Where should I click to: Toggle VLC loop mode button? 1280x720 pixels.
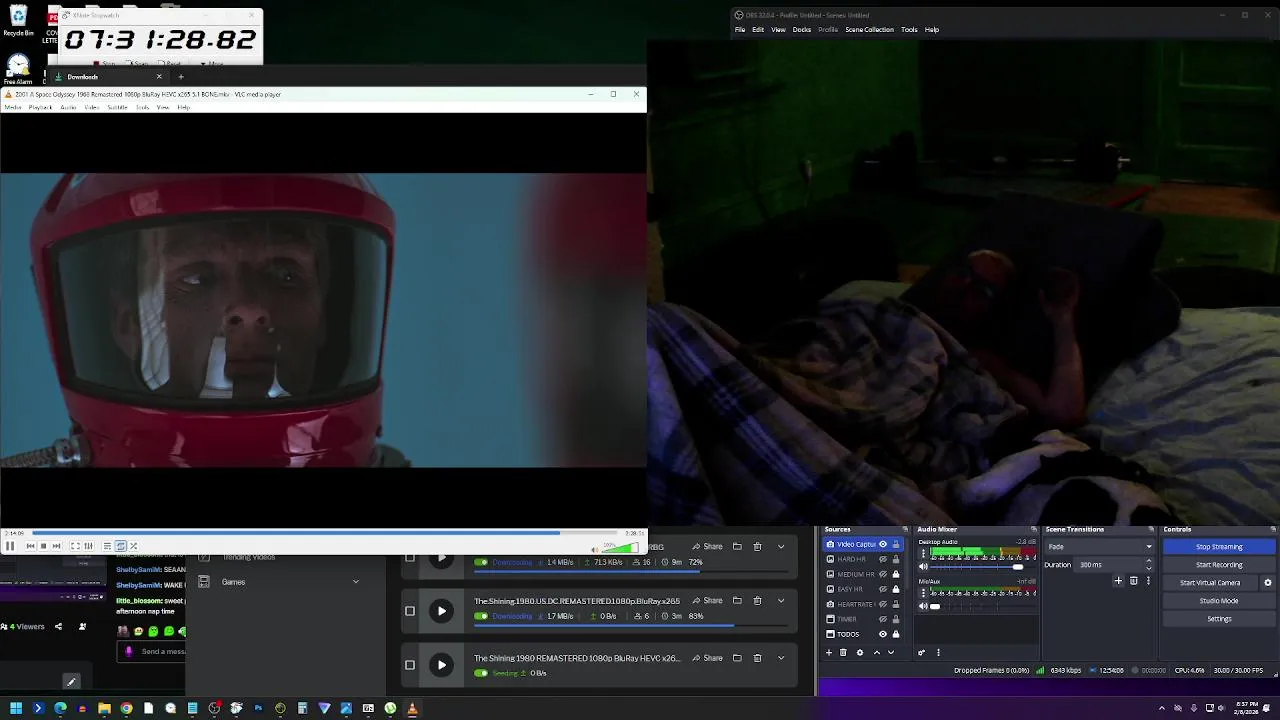point(120,546)
